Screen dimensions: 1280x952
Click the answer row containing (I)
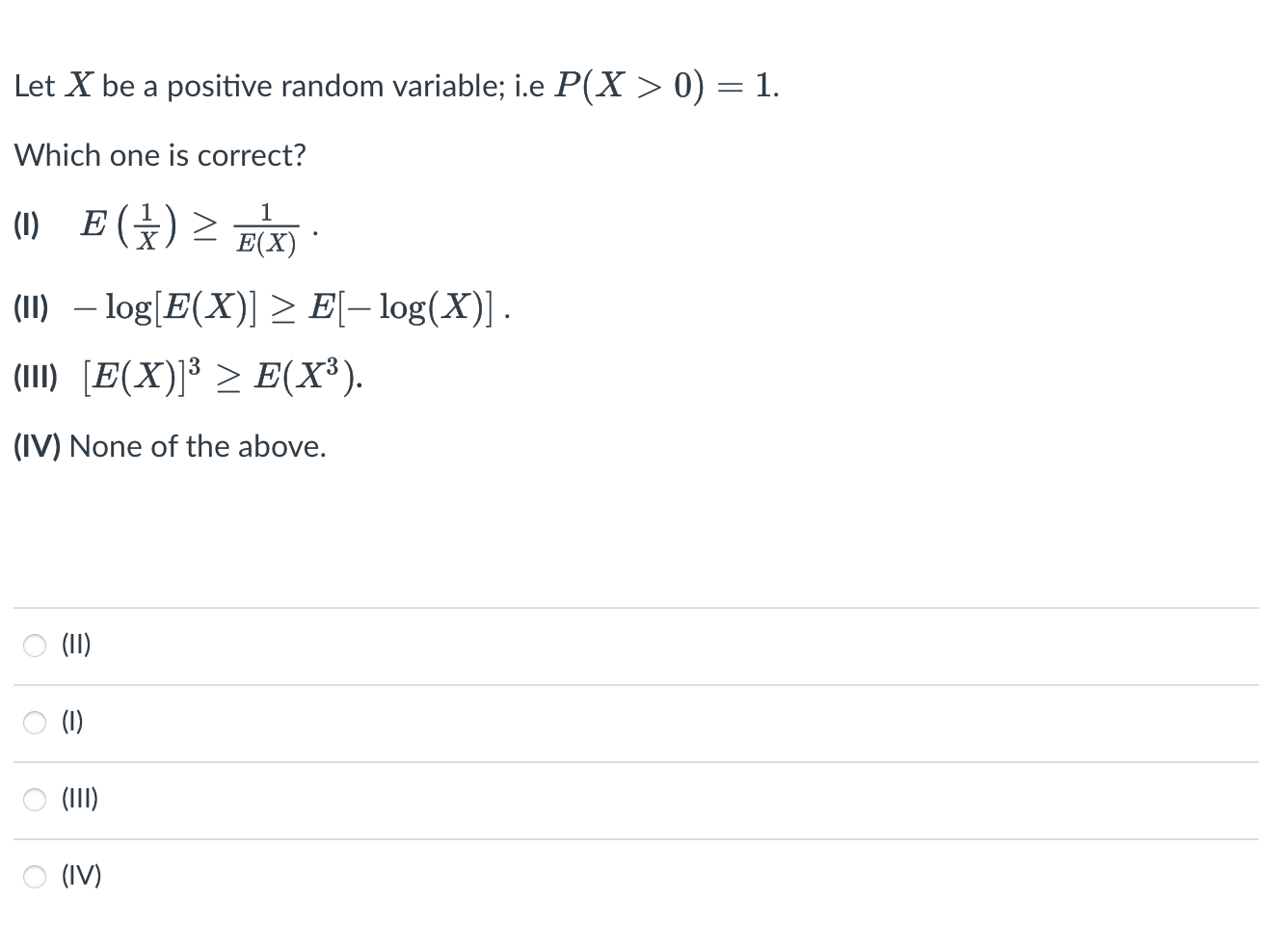[386, 723]
